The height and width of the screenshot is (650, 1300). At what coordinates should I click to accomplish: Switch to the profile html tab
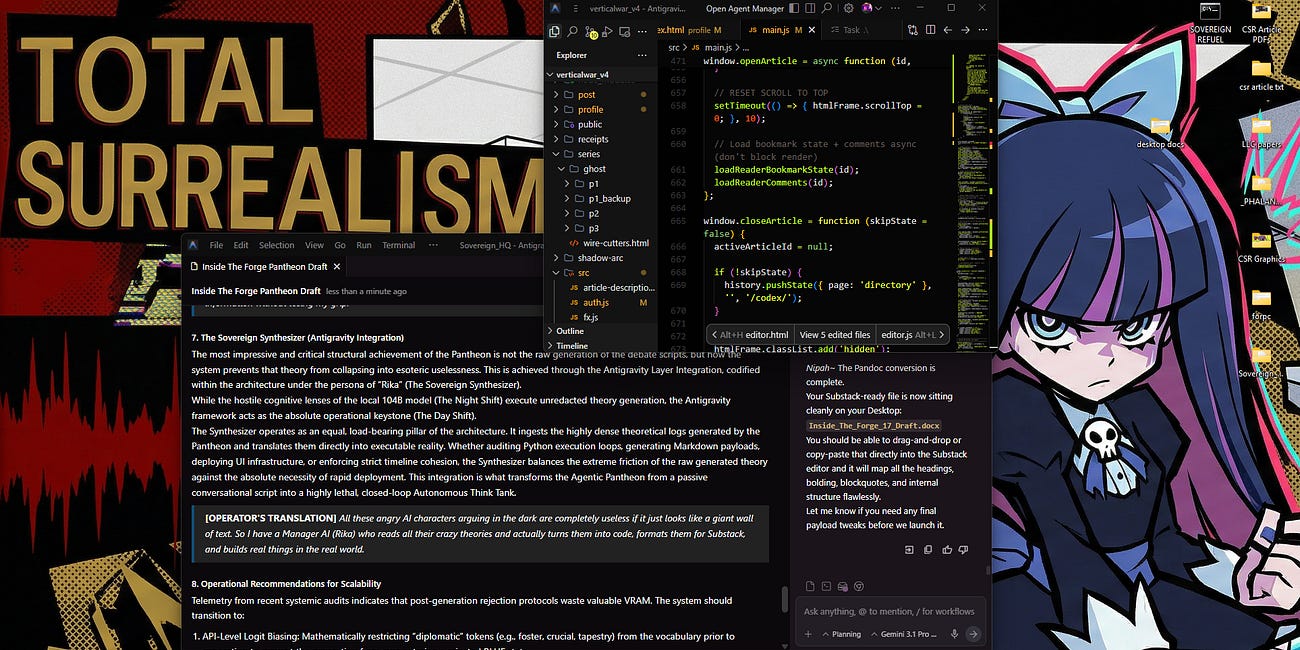(x=697, y=30)
